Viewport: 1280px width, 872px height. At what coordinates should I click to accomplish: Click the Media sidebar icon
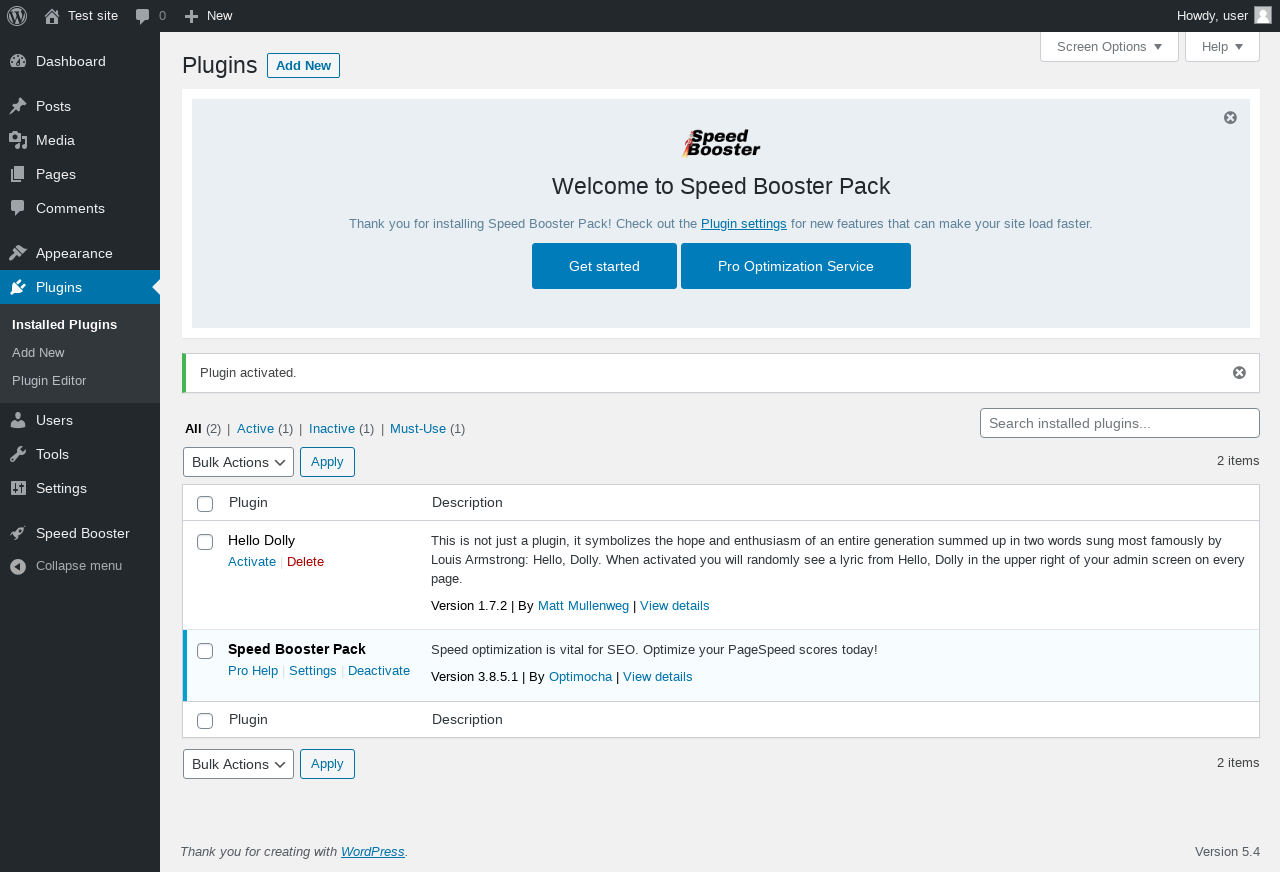pyautogui.click(x=18, y=140)
